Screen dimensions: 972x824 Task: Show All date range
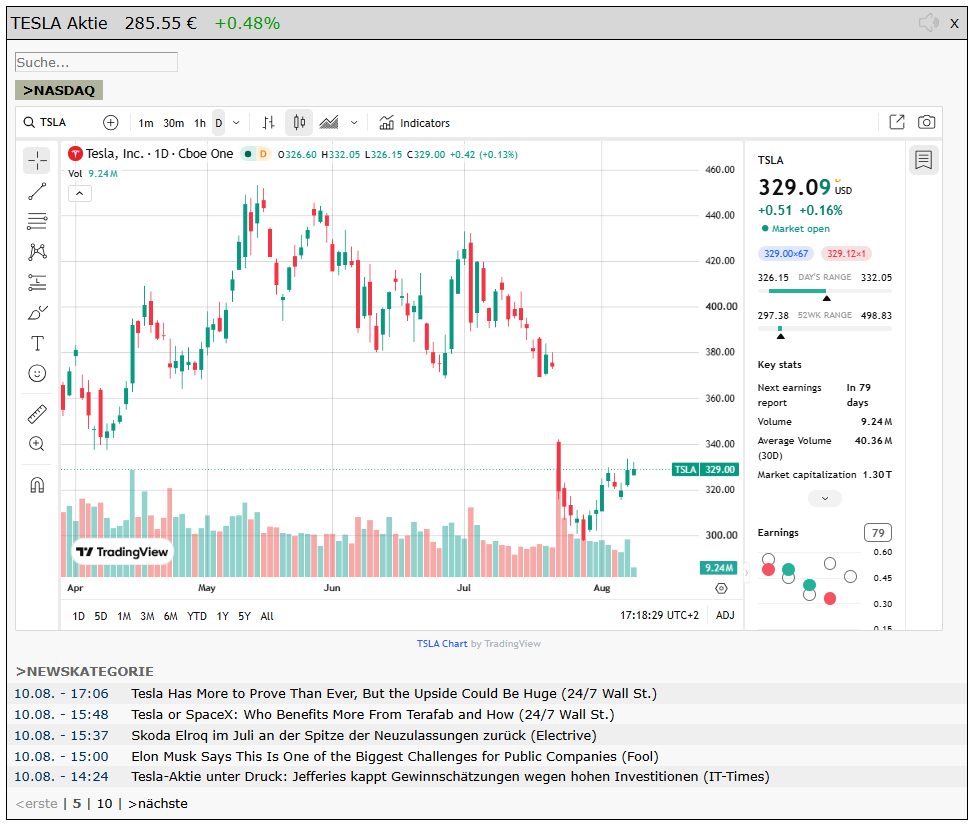[267, 616]
